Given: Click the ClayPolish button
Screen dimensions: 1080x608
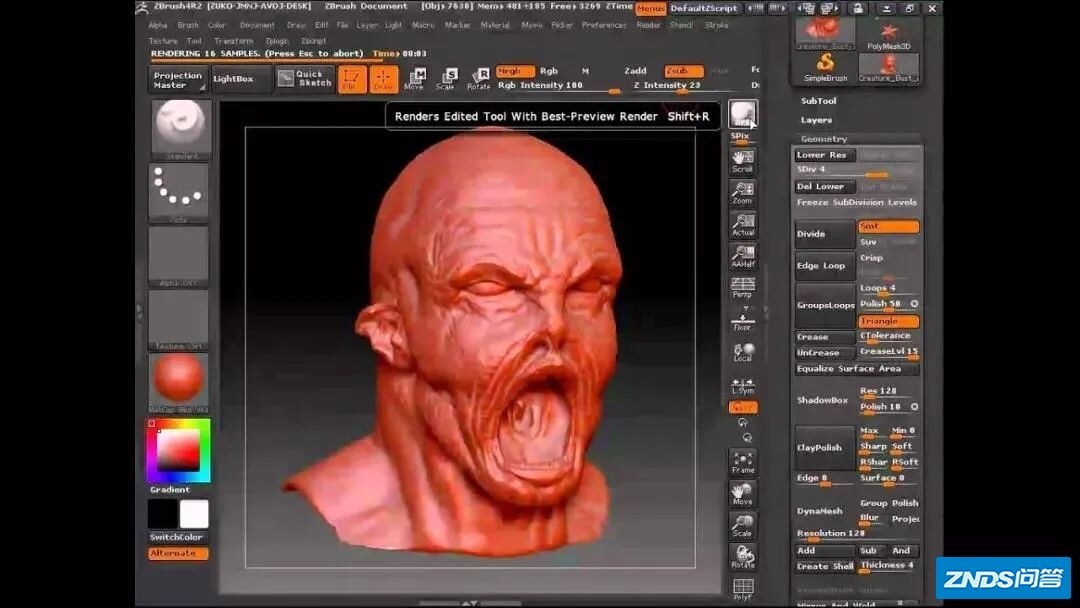Looking at the screenshot, I should [x=824, y=448].
